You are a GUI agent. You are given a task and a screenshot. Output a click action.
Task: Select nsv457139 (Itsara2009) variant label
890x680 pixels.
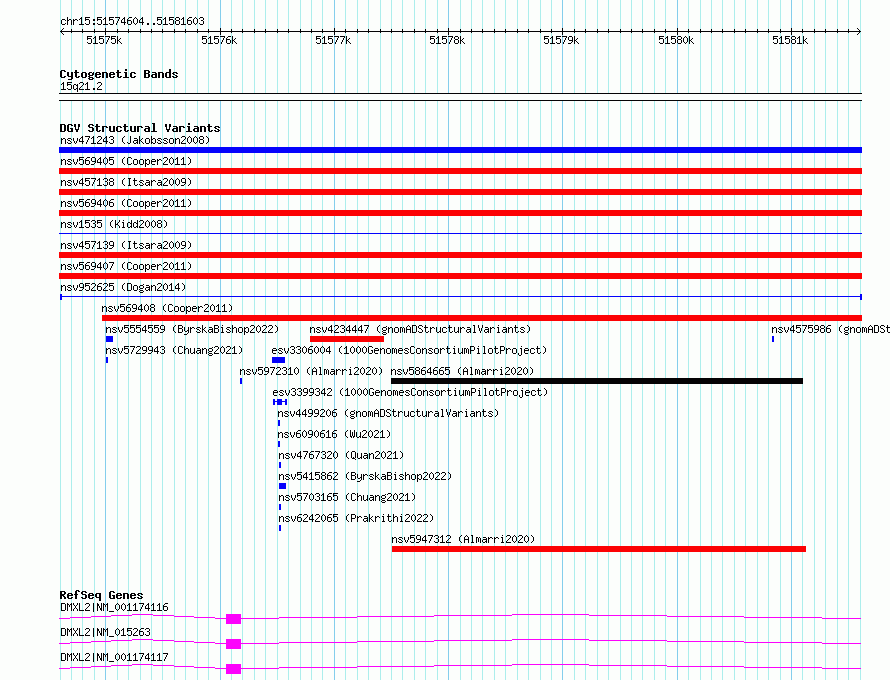[126, 245]
